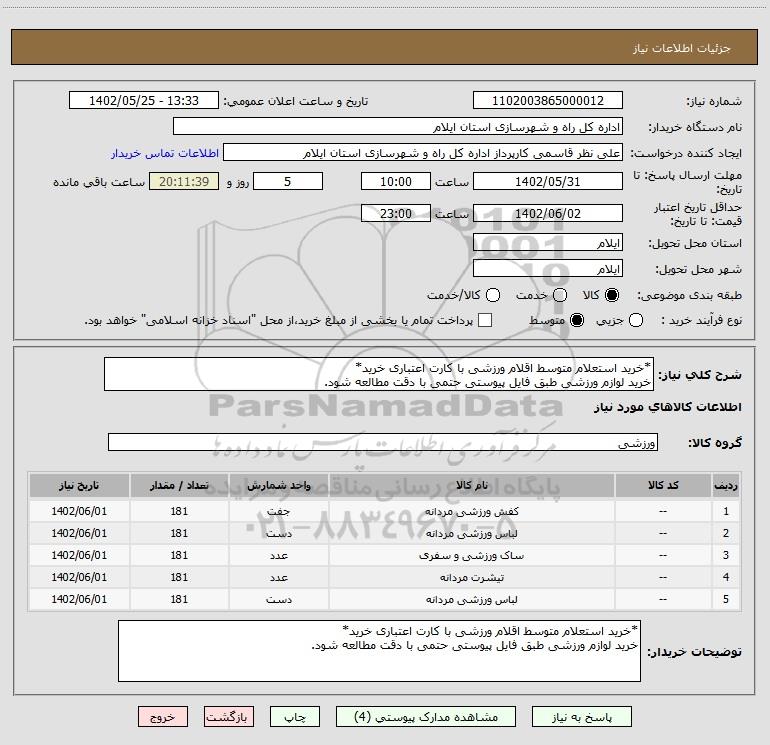
Task: Click the announcement date-time field 1402/05/25
Action: coord(143,100)
